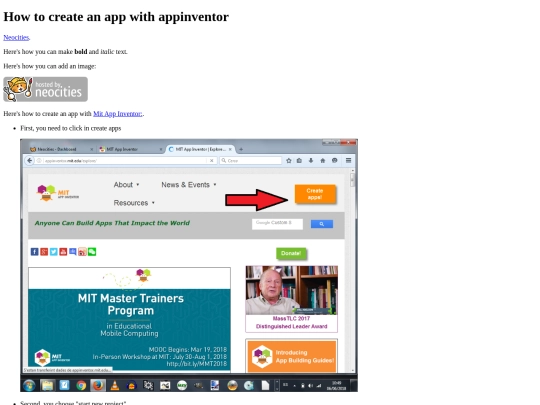This screenshot has width=540, height=405.
Task: Go to the Firefox home icon
Action: pos(323,160)
